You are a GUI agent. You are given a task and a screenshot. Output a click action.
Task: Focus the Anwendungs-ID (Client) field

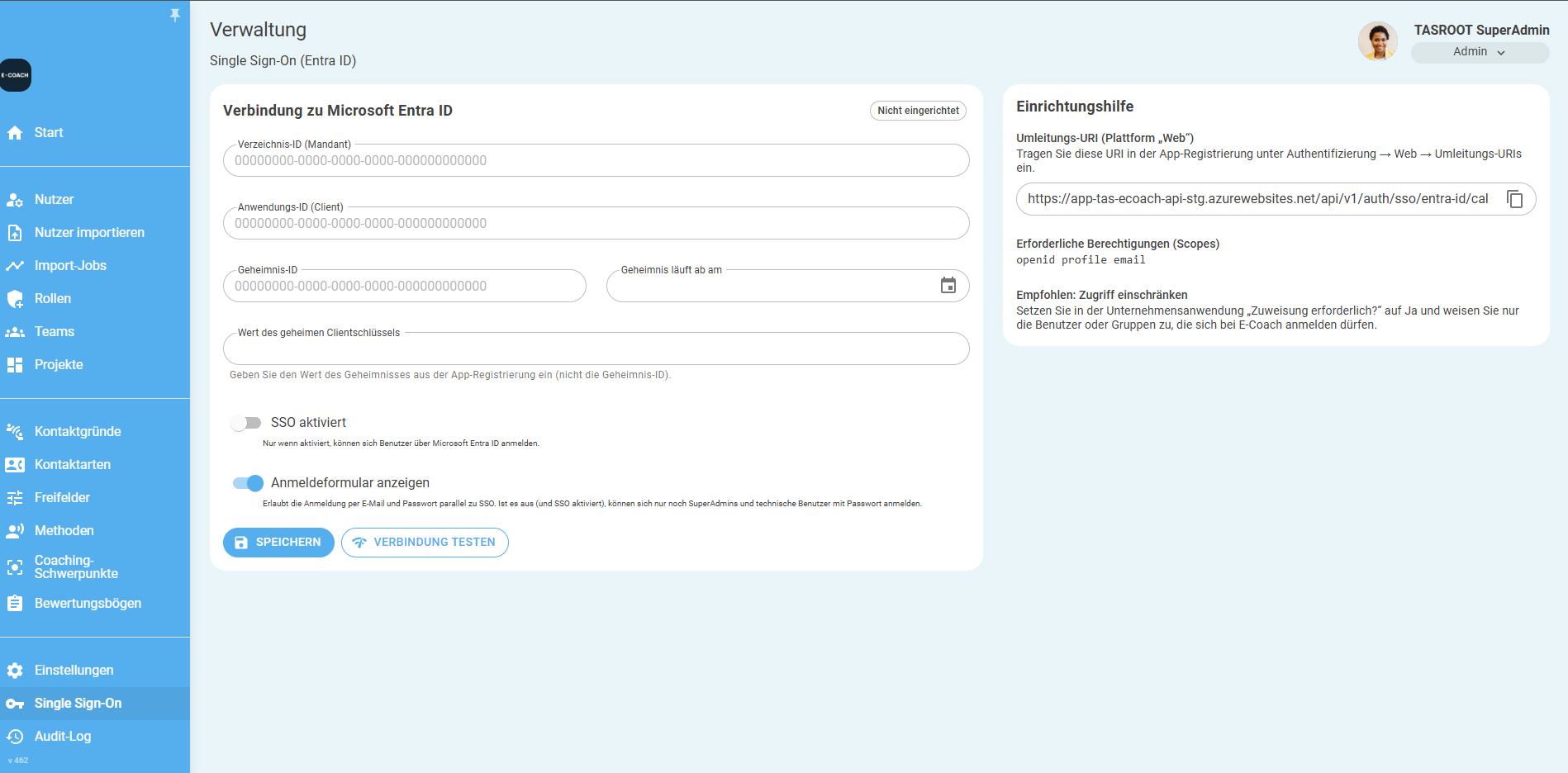(596, 223)
